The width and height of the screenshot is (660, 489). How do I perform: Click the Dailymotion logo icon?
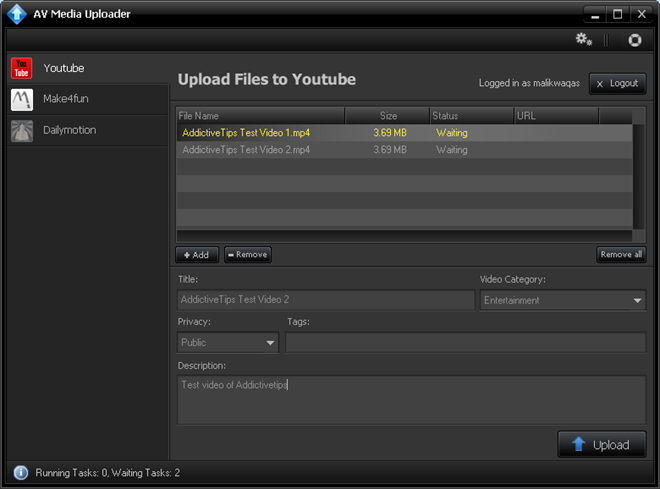(22, 131)
